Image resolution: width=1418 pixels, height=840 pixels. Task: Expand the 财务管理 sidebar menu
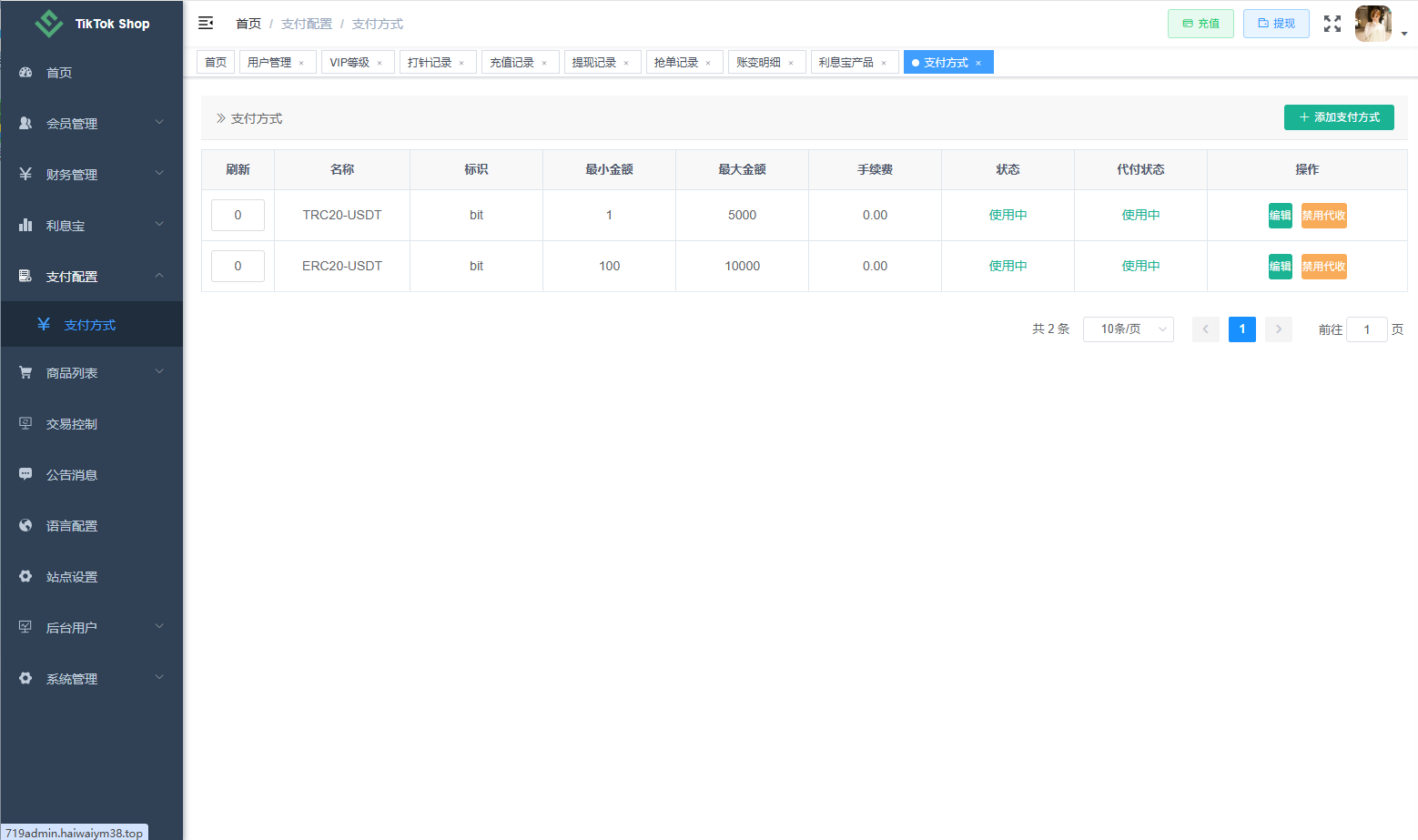[x=91, y=175]
